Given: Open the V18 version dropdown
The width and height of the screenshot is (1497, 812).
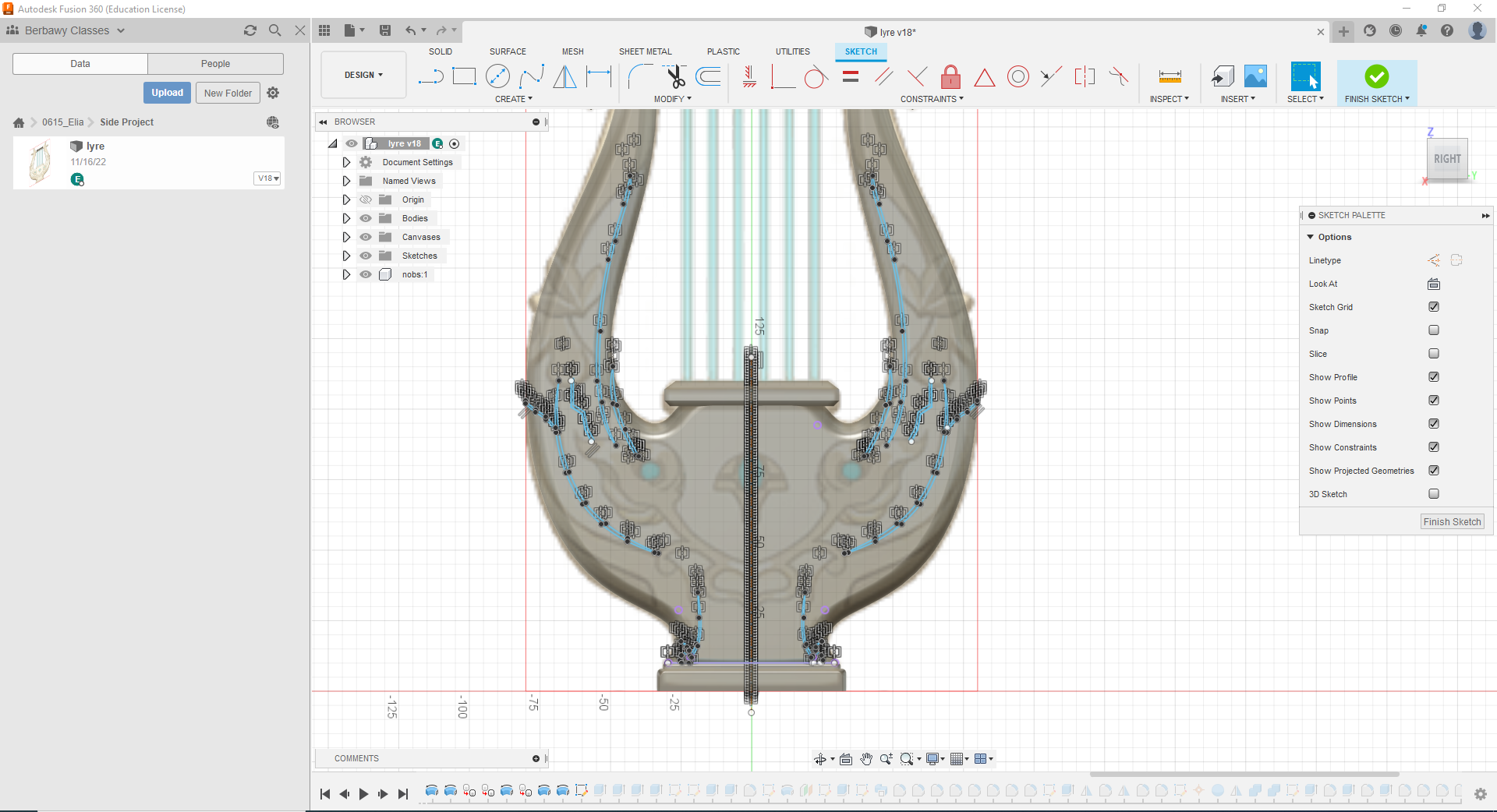Looking at the screenshot, I should (x=268, y=178).
